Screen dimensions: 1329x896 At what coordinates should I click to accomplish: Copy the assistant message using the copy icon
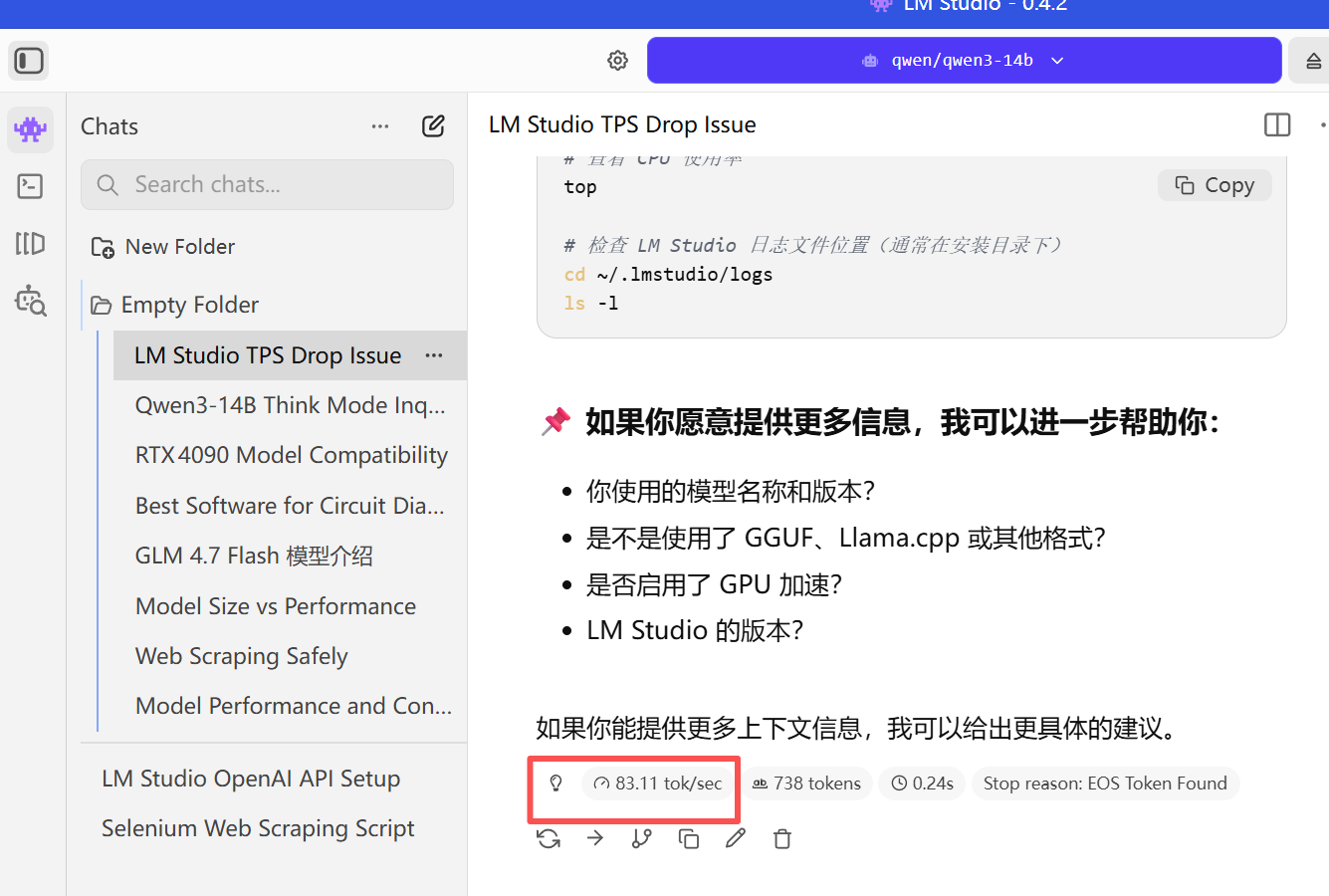click(689, 838)
